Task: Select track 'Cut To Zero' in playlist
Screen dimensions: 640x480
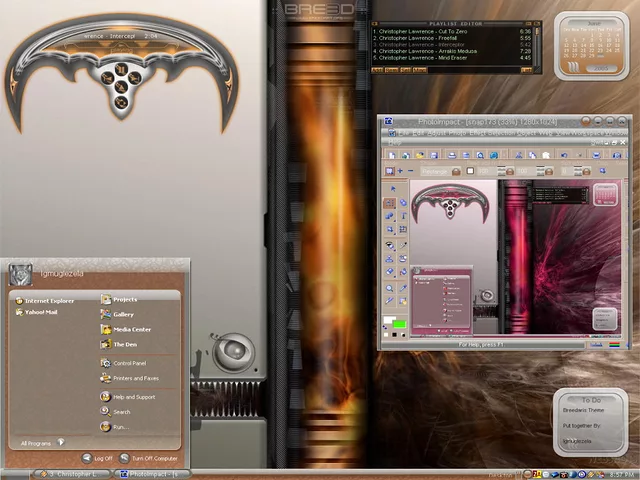Action: (x=452, y=31)
